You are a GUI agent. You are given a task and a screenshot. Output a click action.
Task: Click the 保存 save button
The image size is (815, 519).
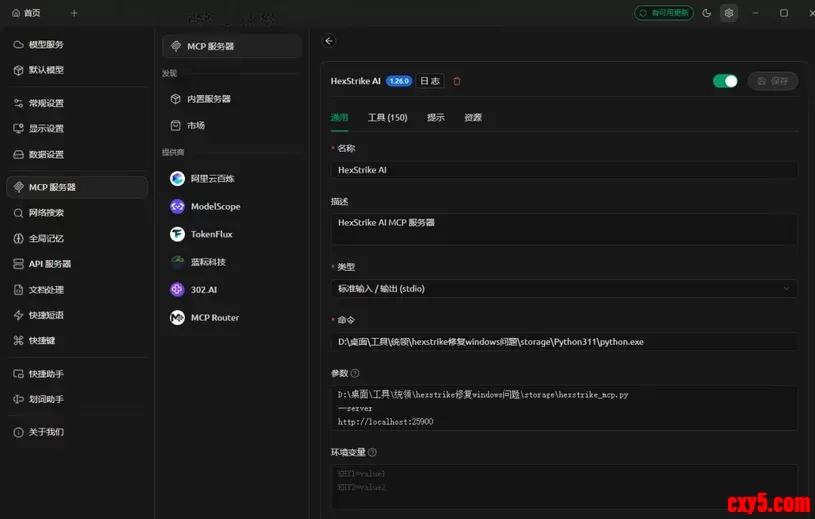click(x=772, y=81)
